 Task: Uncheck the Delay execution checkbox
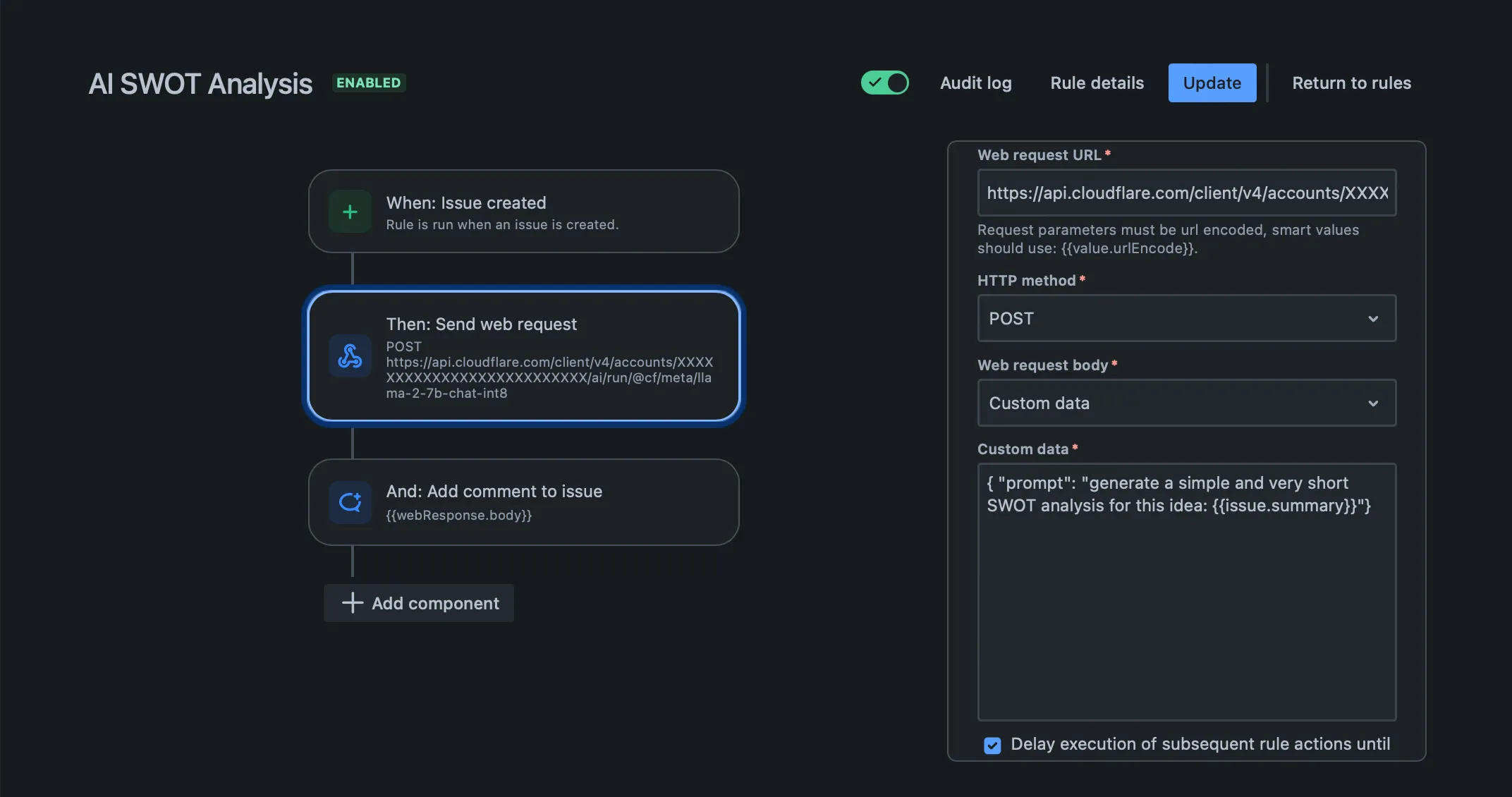(992, 746)
